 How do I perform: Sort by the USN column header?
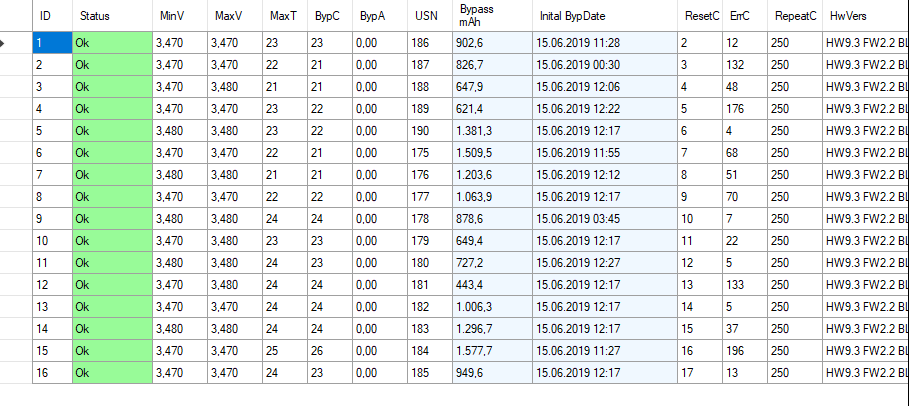pos(430,16)
